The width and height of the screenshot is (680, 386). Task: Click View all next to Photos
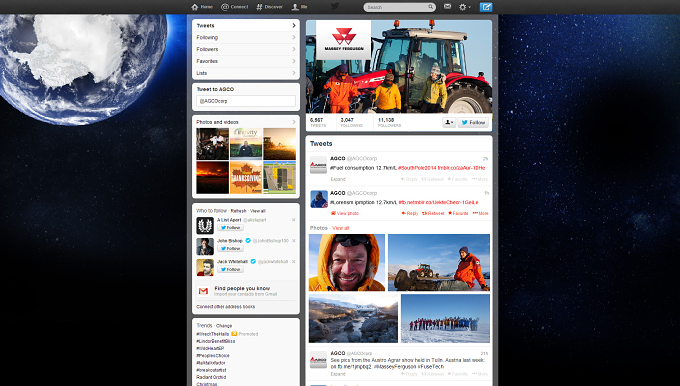click(340, 228)
